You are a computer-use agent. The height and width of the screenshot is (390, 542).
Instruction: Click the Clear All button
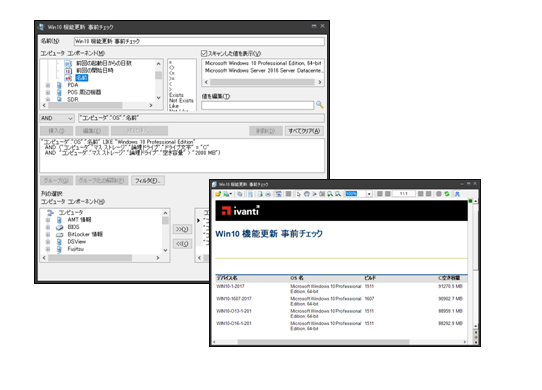pos(304,131)
